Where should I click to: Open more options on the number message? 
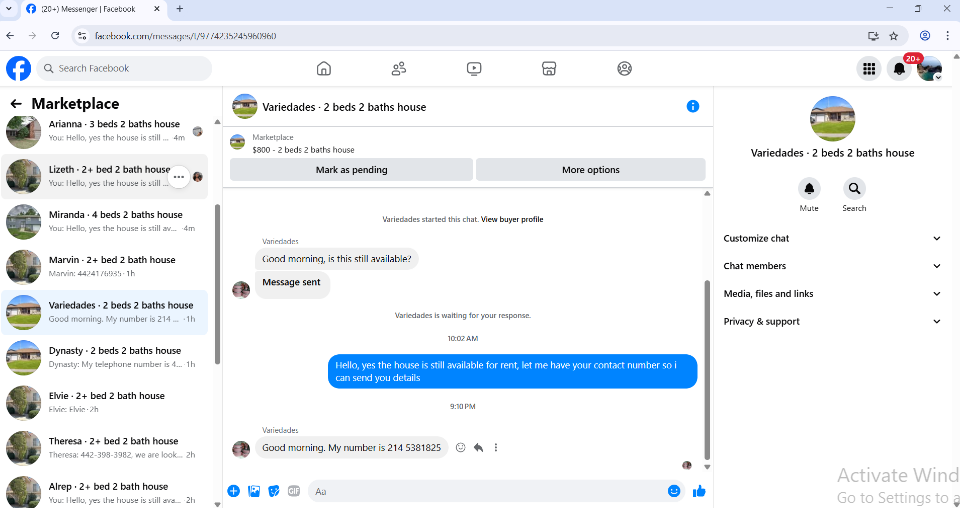(x=496, y=447)
